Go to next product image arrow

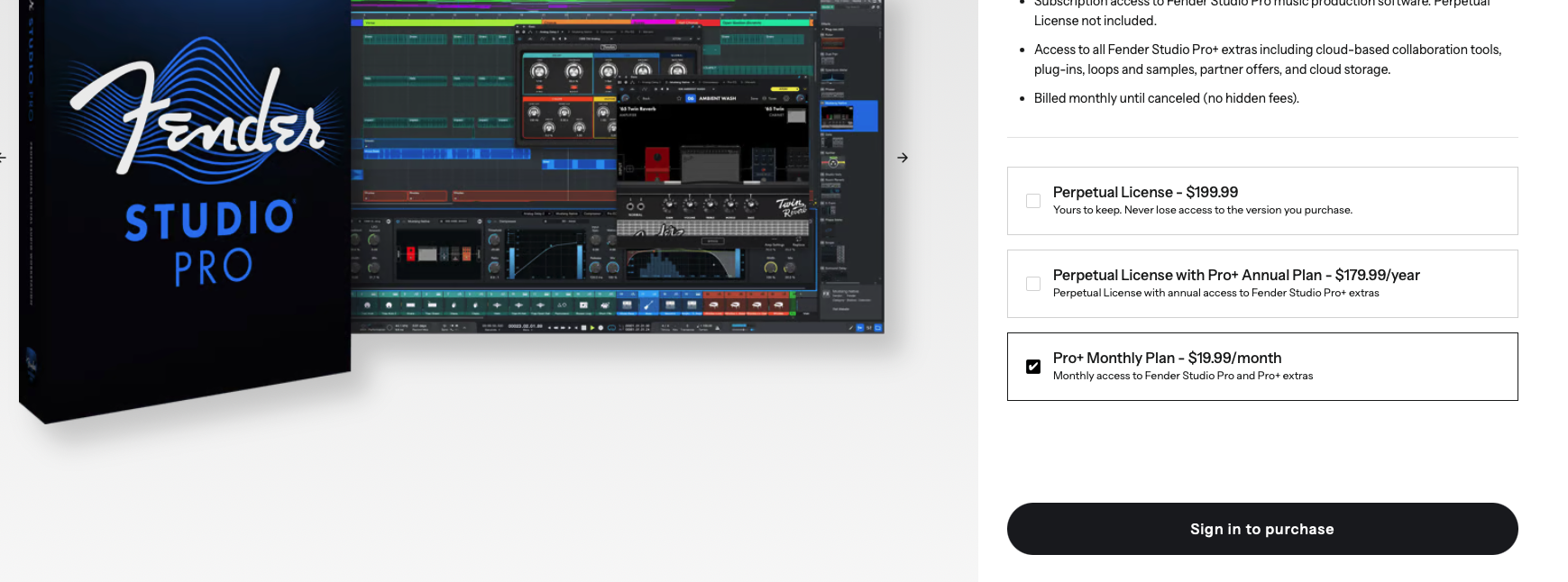pos(903,158)
